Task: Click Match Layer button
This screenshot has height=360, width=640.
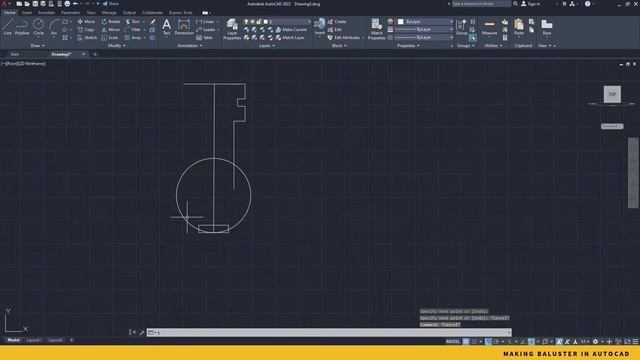Action: coord(290,38)
